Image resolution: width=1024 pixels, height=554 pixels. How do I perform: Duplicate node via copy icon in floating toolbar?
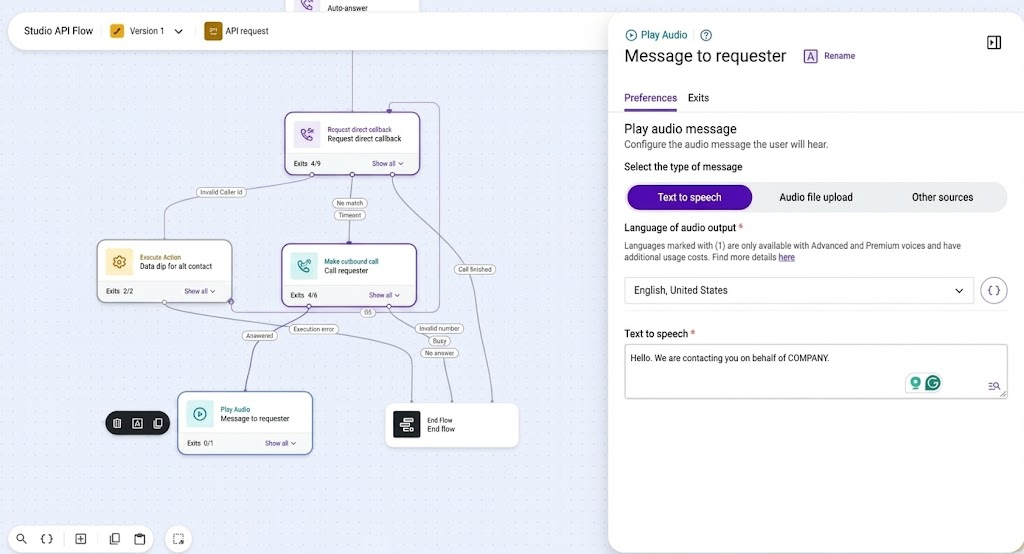157,423
